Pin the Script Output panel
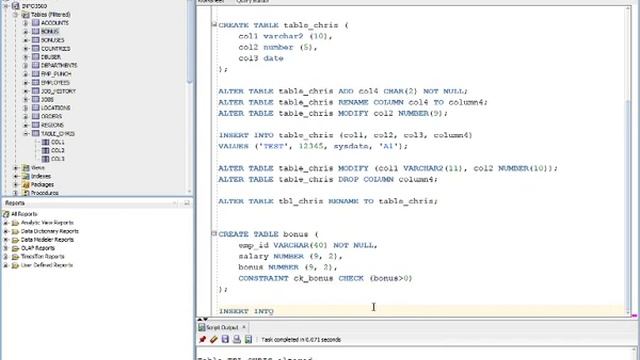The width and height of the screenshot is (640, 360). tap(202, 339)
